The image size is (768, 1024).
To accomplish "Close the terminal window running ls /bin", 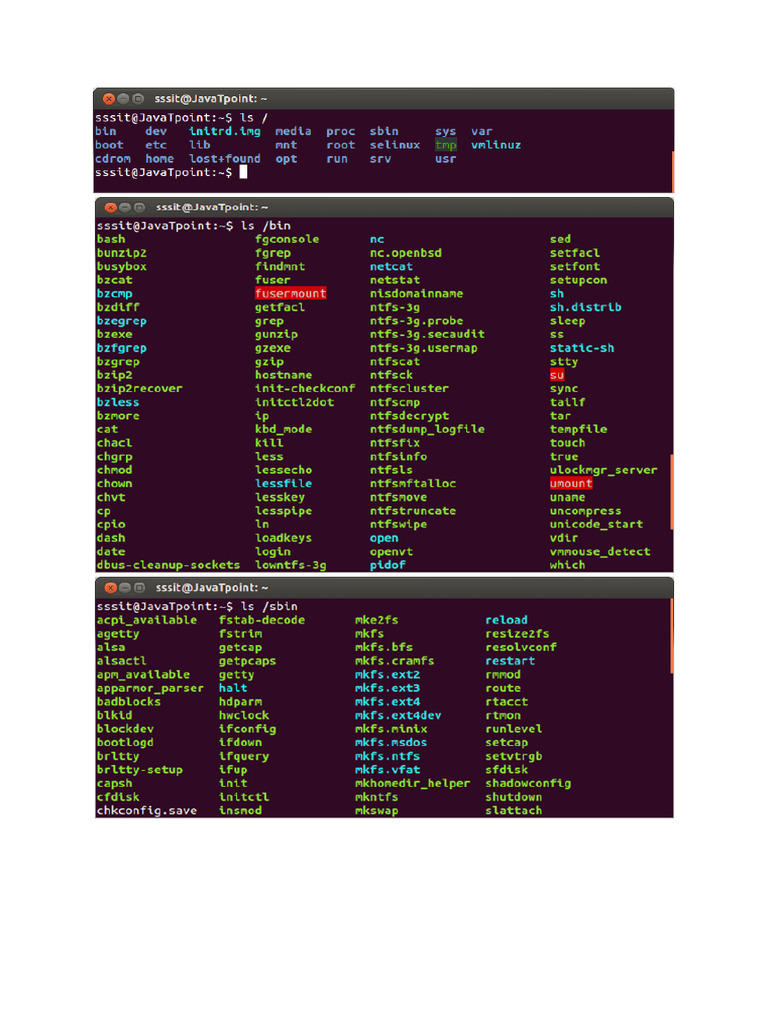I will [x=110, y=208].
